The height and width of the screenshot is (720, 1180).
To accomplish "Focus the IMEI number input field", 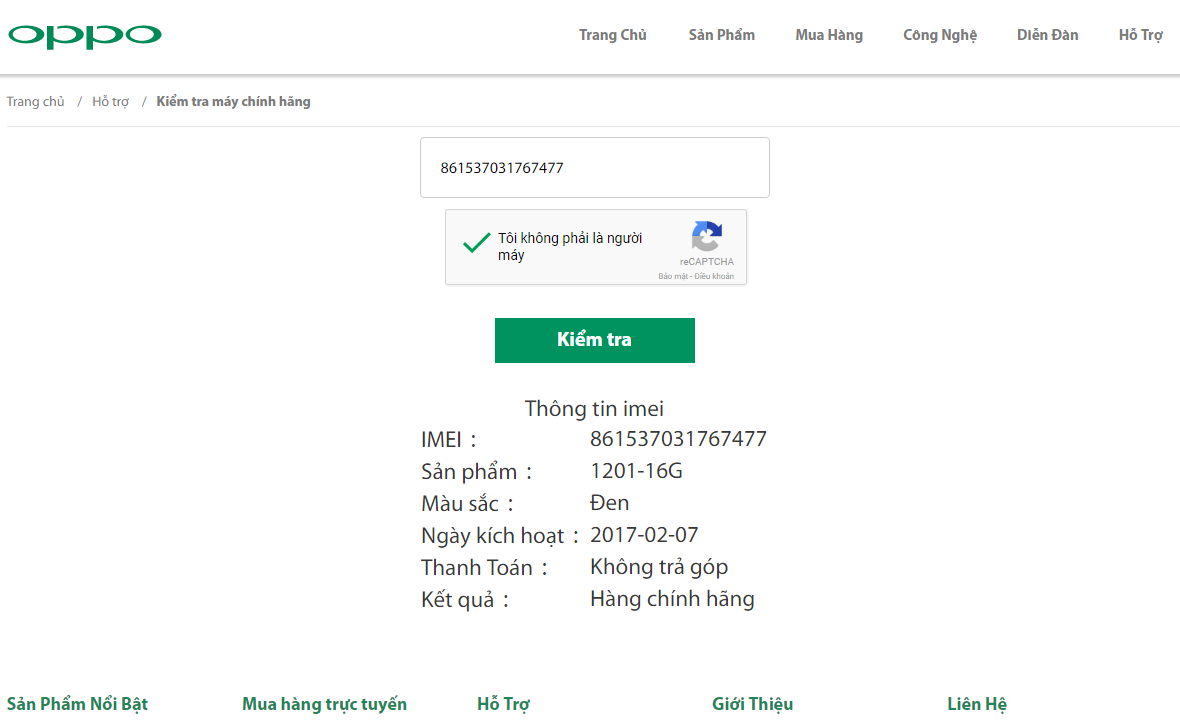I will tap(595, 168).
